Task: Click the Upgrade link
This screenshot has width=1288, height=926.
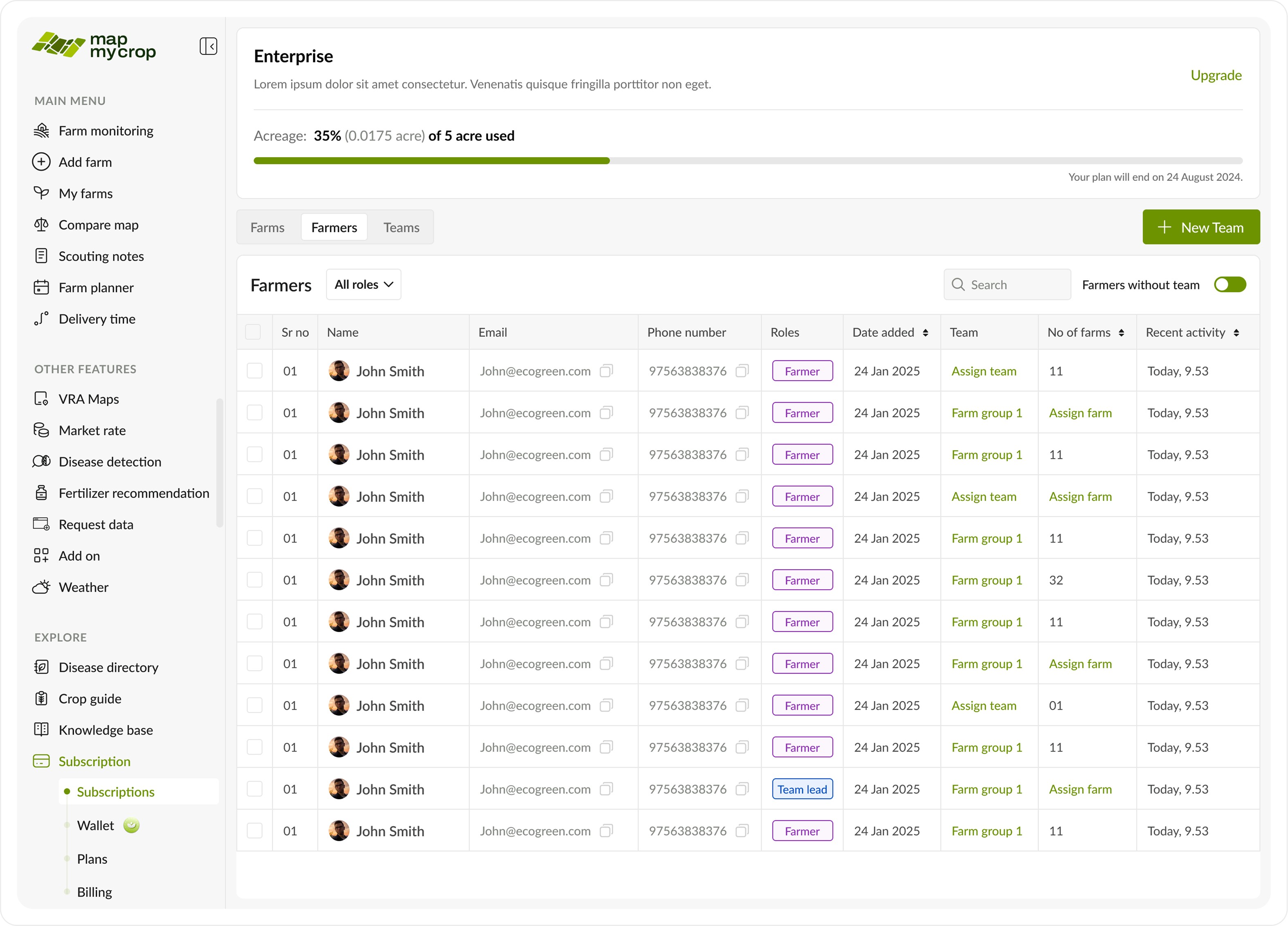Action: [1216, 76]
